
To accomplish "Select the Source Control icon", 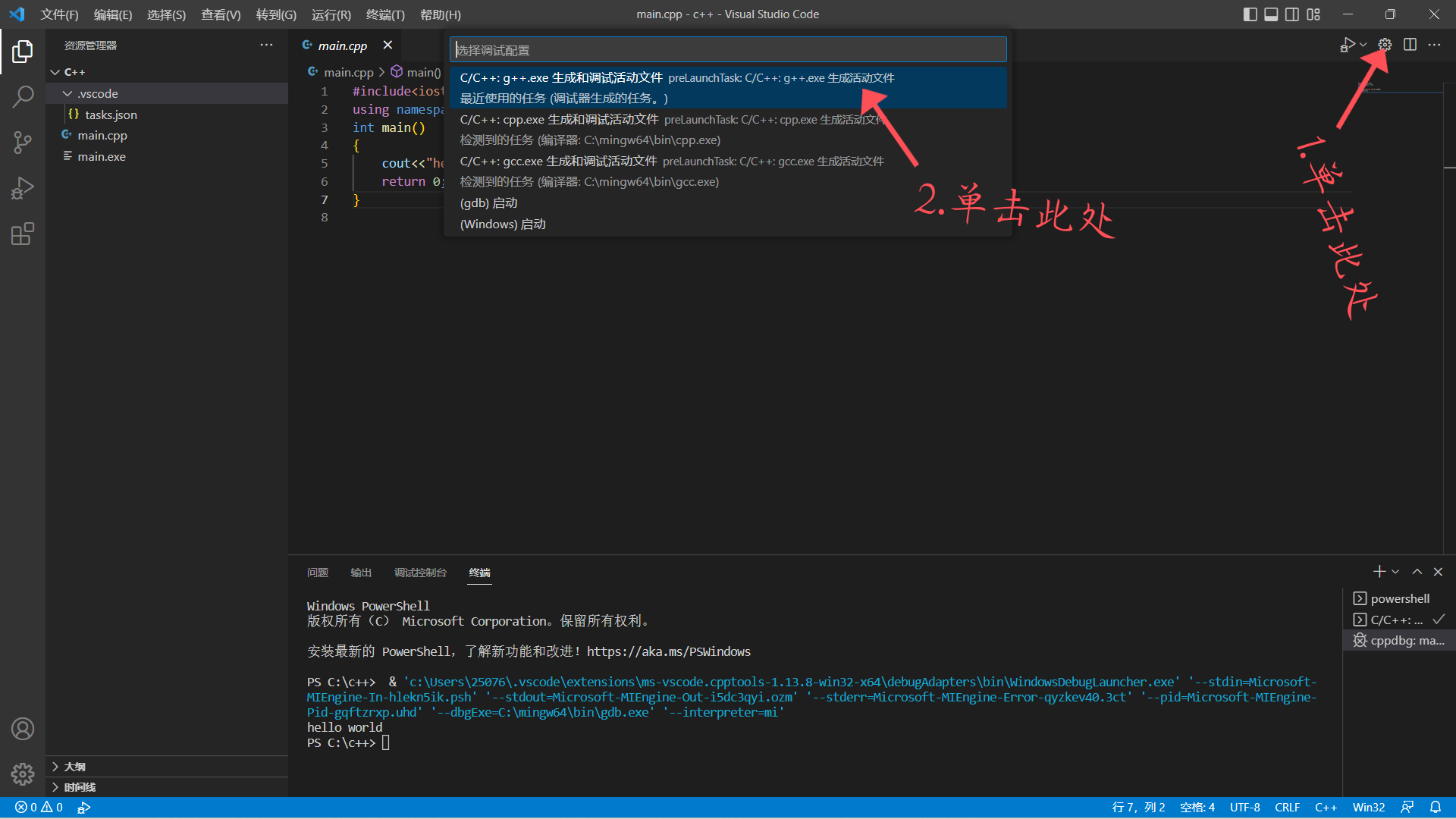I will tap(23, 143).
